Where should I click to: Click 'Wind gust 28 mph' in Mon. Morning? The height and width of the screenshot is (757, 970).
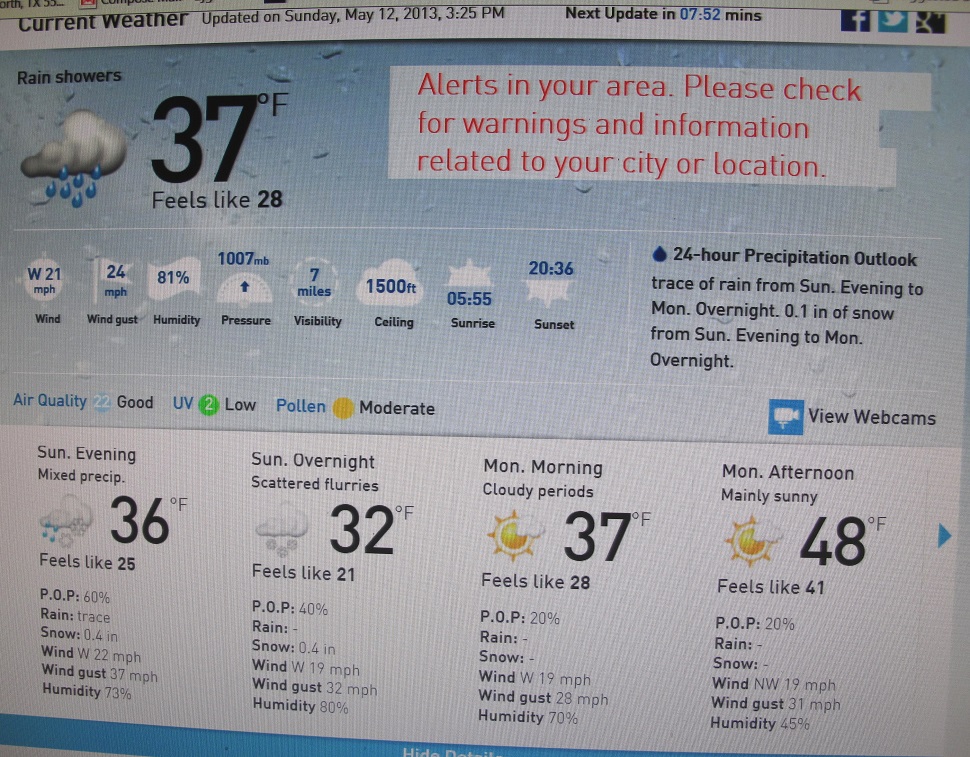pyautogui.click(x=543, y=698)
